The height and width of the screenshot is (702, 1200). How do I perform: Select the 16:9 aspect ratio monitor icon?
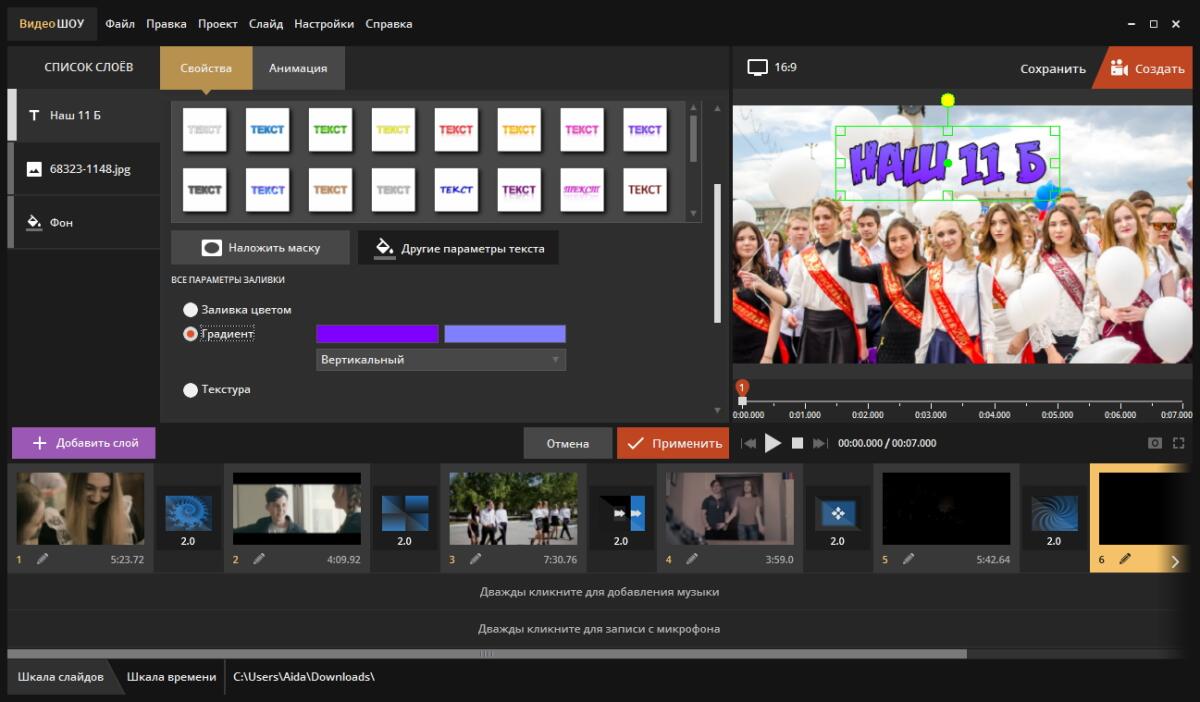(758, 68)
